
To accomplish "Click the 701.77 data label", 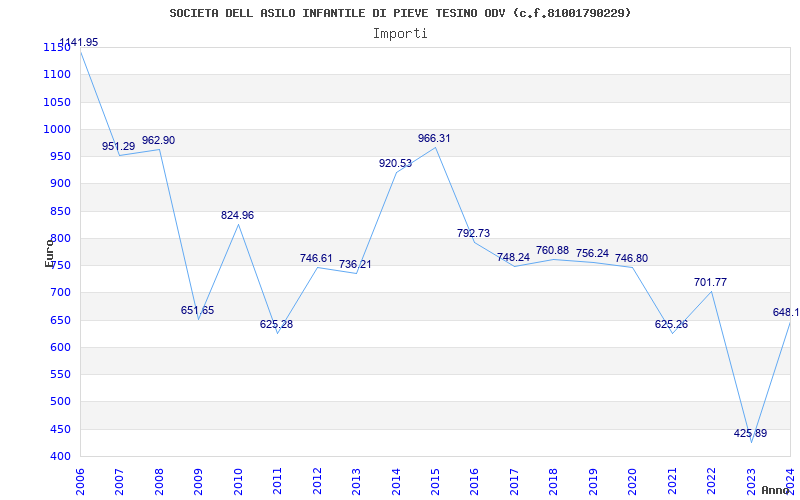I will coord(711,282).
